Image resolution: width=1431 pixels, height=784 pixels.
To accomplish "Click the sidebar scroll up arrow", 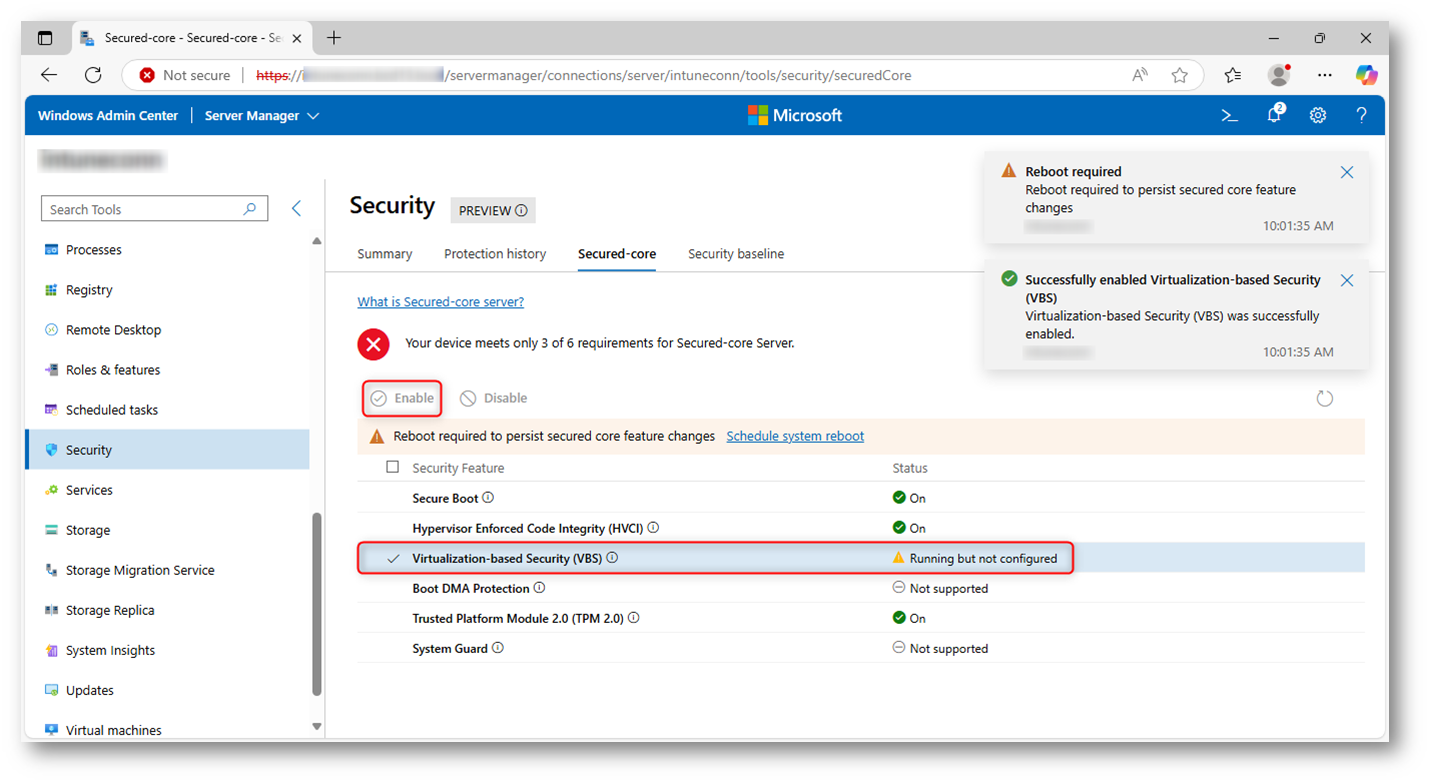I will pos(317,241).
